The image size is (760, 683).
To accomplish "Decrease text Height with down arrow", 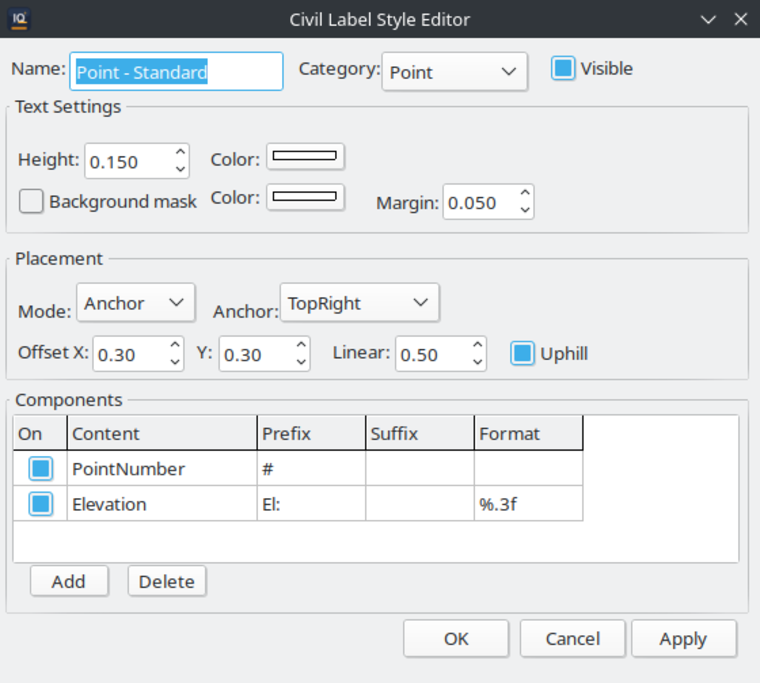I will [x=180, y=169].
